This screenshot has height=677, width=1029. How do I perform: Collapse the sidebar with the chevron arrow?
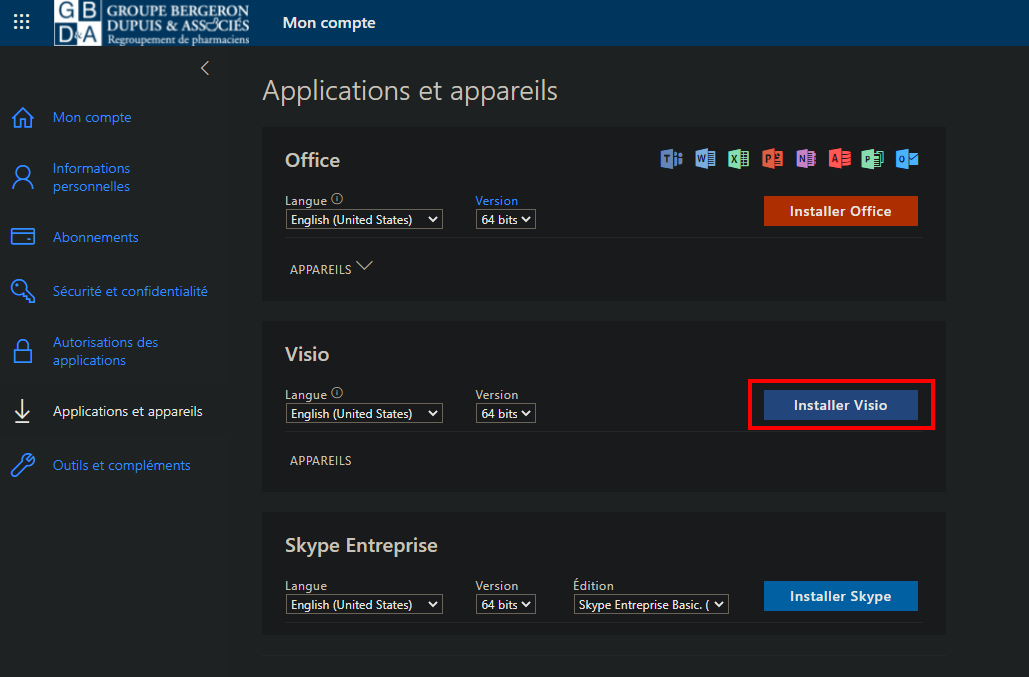[205, 68]
